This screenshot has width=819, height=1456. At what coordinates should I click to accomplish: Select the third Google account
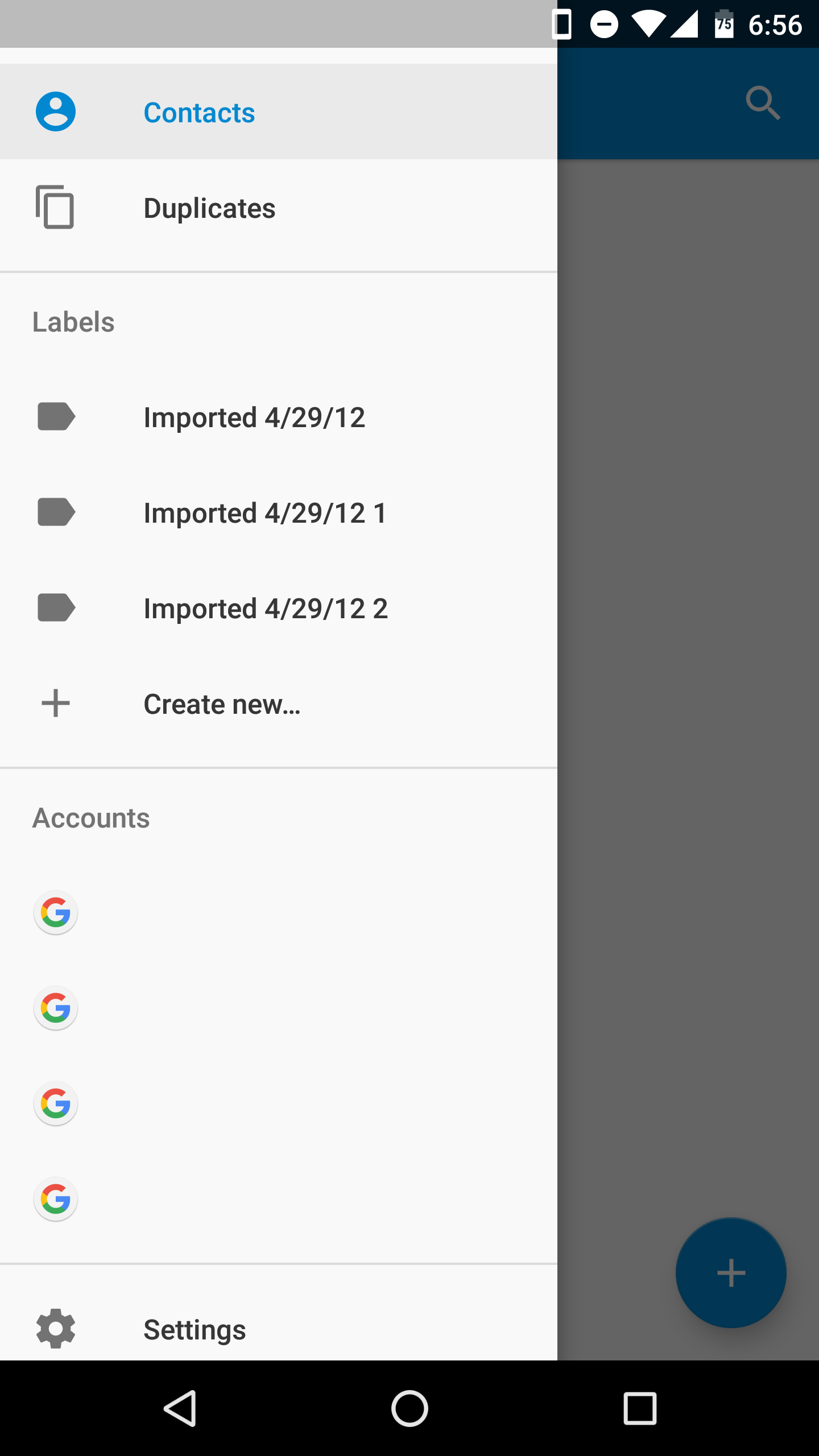[56, 1103]
